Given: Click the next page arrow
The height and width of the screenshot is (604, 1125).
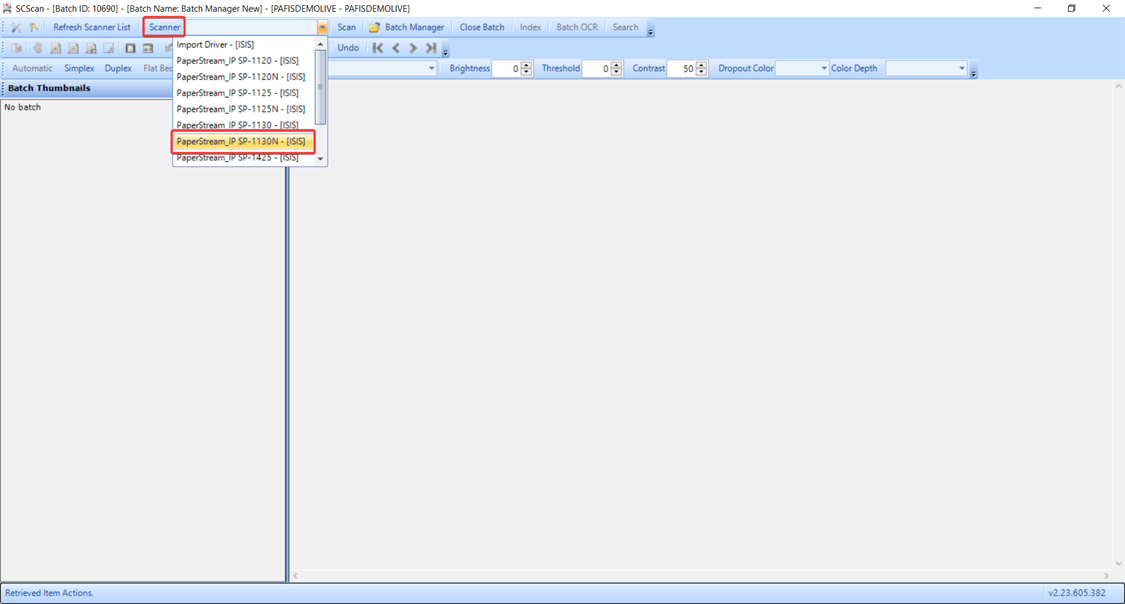Looking at the screenshot, I should [413, 48].
